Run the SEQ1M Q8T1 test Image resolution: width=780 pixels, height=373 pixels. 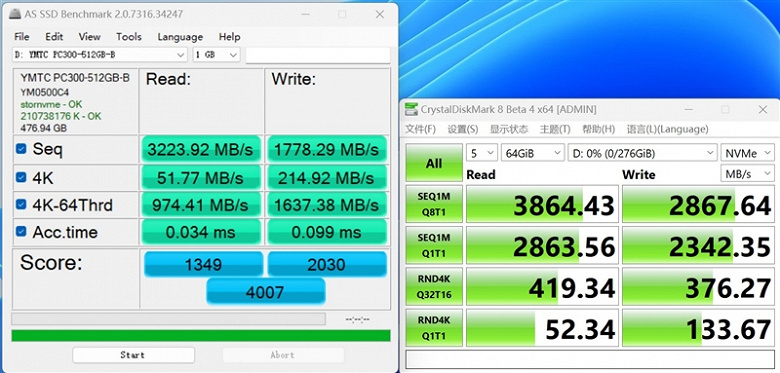(x=434, y=204)
